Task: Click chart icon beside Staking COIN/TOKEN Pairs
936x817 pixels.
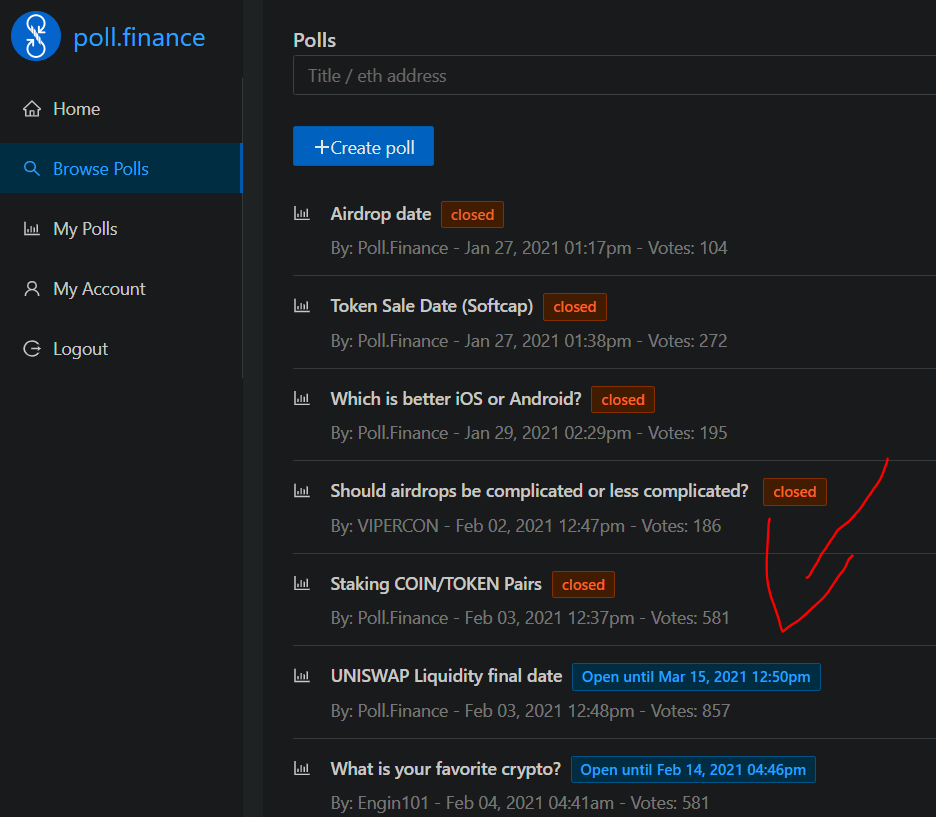Action: (301, 583)
